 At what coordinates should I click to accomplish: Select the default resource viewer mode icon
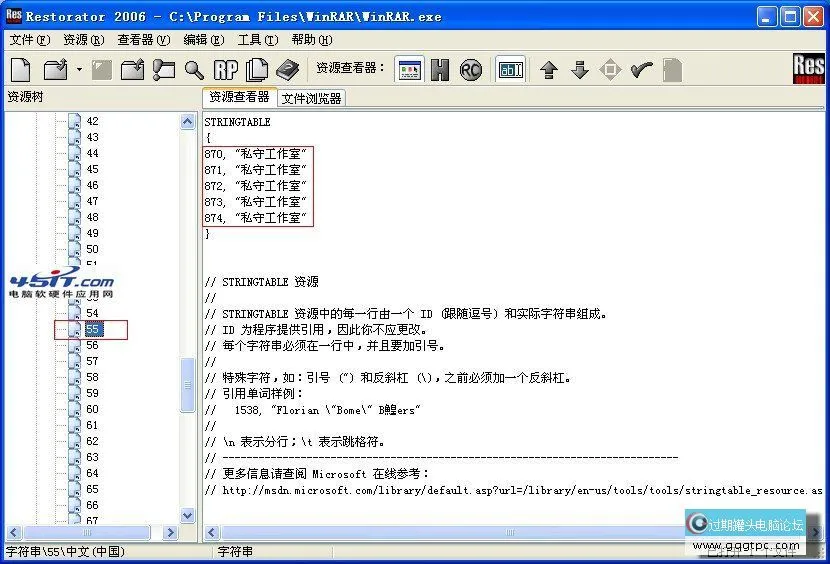click(x=409, y=69)
